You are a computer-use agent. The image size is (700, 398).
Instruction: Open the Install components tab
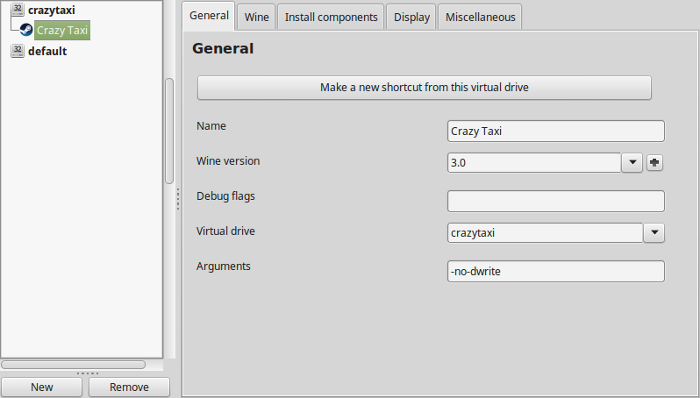(331, 17)
